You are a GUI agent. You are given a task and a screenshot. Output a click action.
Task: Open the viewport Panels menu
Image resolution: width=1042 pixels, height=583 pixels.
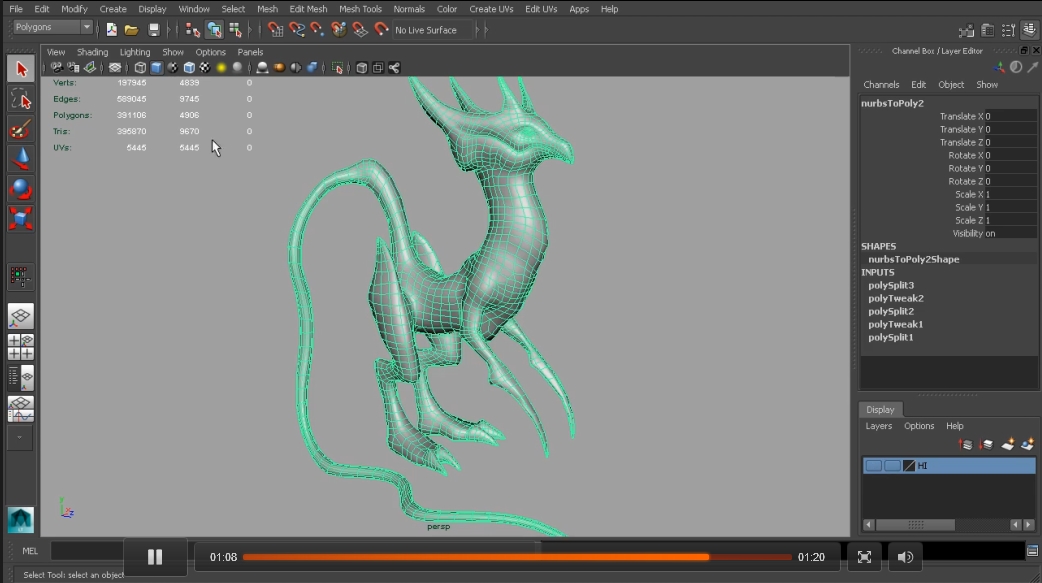click(x=251, y=52)
